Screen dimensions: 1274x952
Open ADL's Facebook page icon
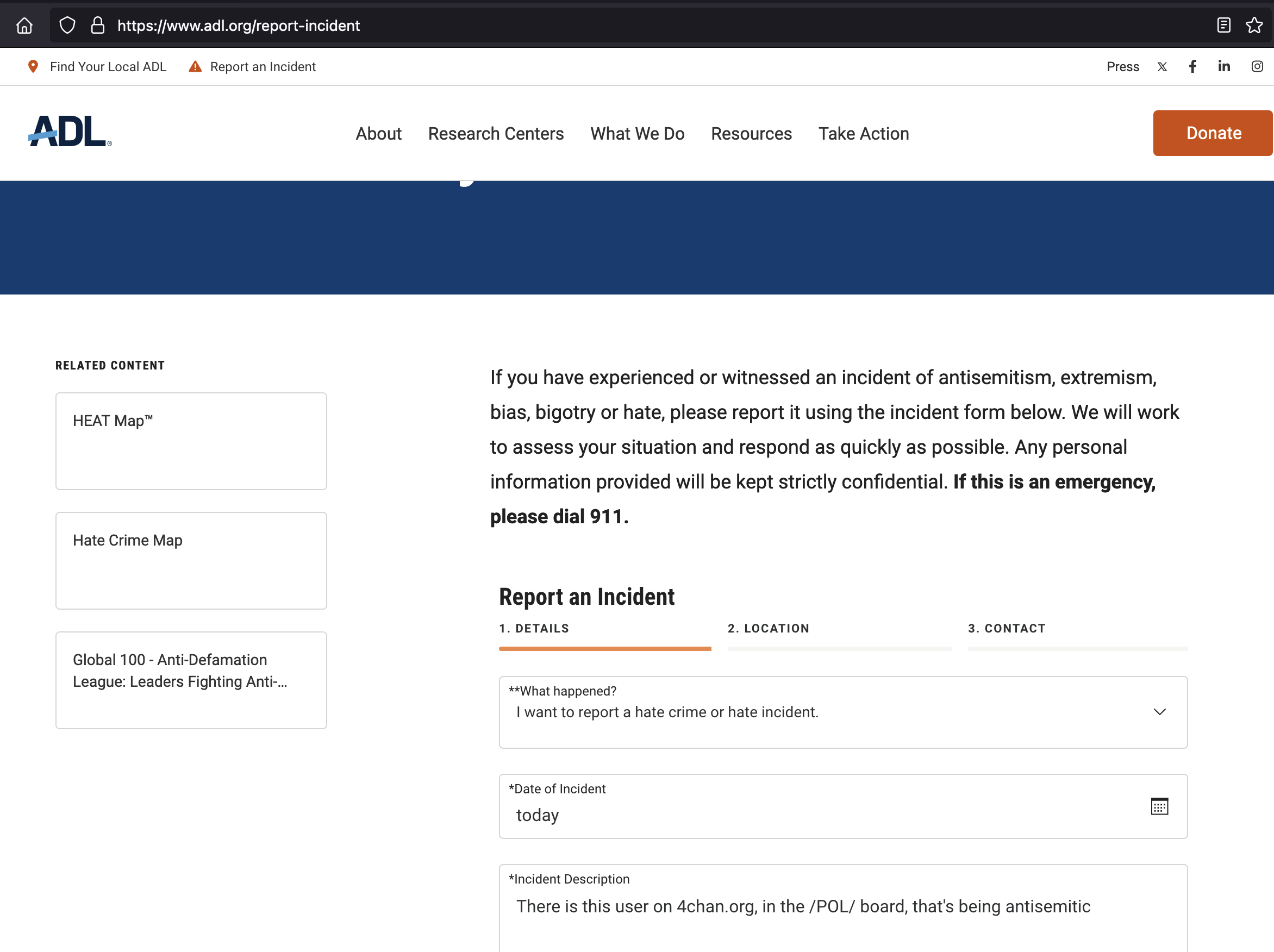[1193, 67]
